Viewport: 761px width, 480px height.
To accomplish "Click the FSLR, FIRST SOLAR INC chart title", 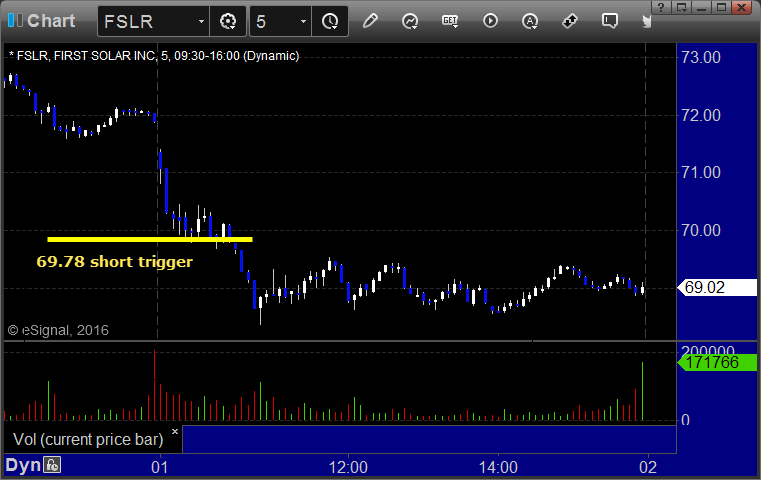I will point(154,56).
